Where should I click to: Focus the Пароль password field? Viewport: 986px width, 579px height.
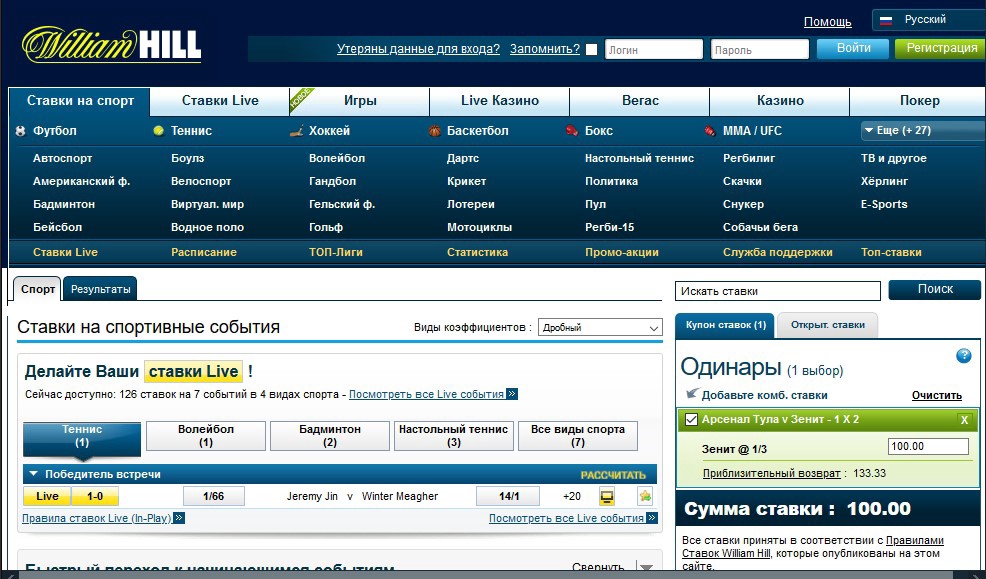click(x=760, y=49)
